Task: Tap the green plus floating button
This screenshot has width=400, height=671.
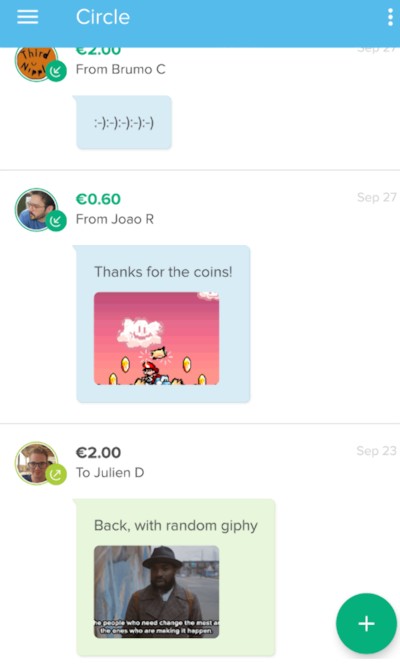Action: (366, 623)
